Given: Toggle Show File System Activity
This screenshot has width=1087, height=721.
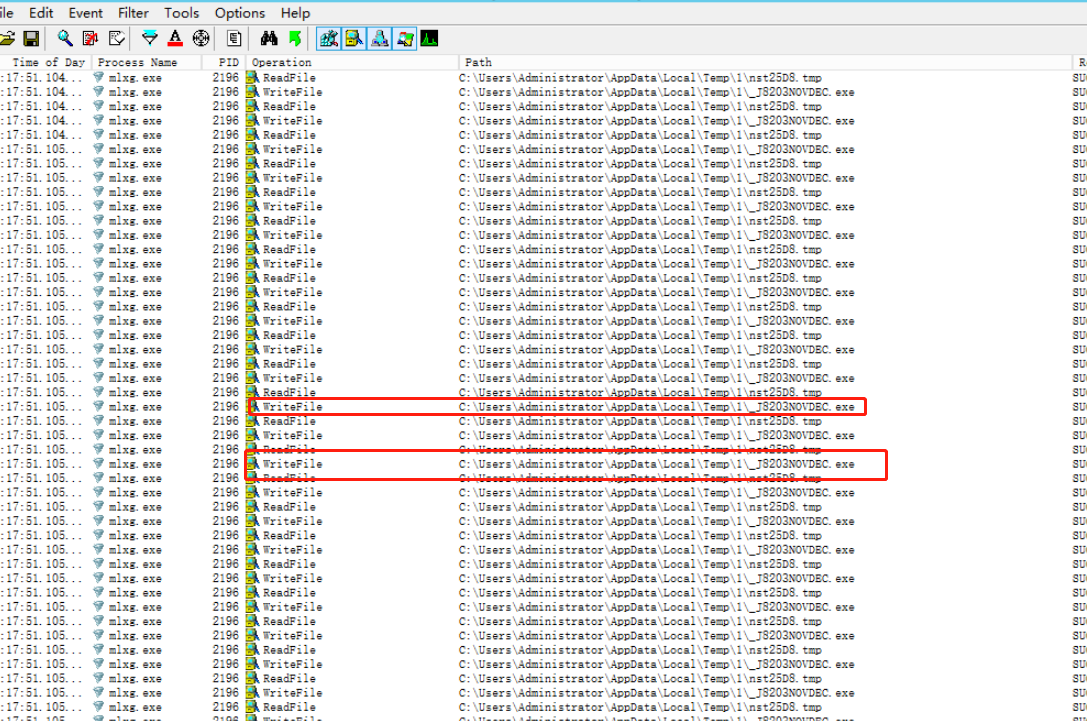Looking at the screenshot, I should click(354, 39).
